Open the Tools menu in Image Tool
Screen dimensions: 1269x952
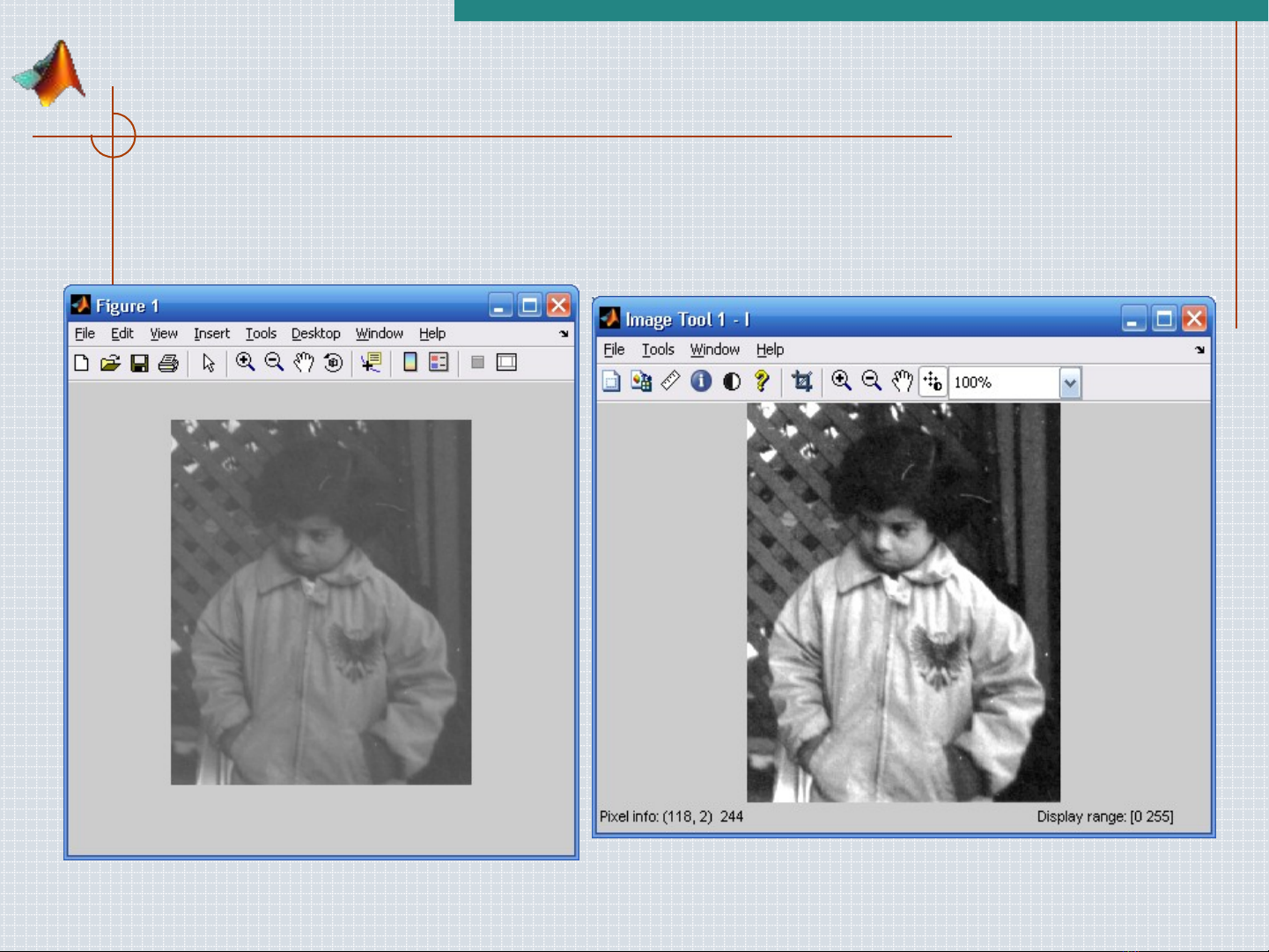(657, 350)
